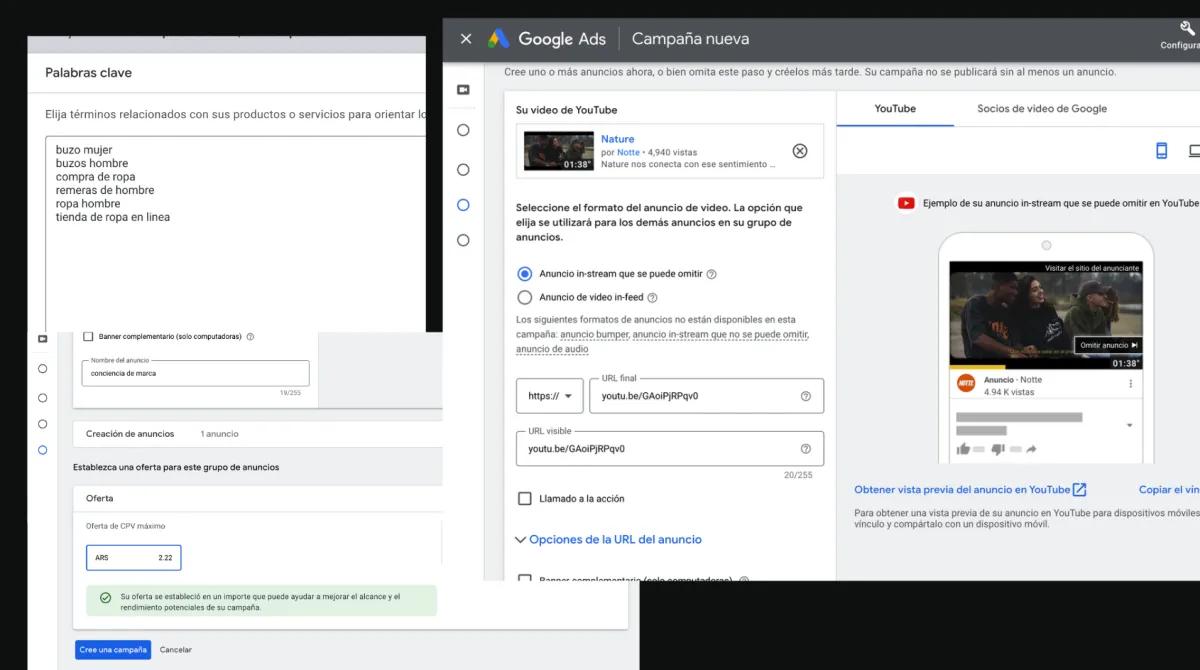1200x670 pixels.
Task: Expand Opciones de la URL del anuncio
Action: 608,540
